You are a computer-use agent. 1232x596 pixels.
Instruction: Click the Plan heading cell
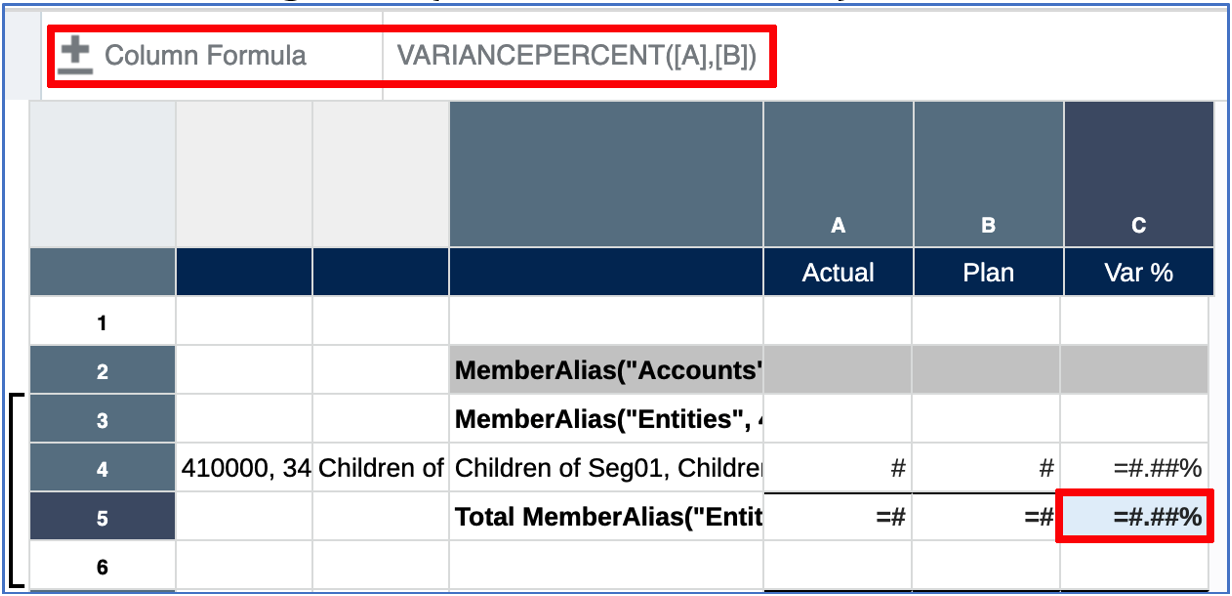[x=988, y=273]
